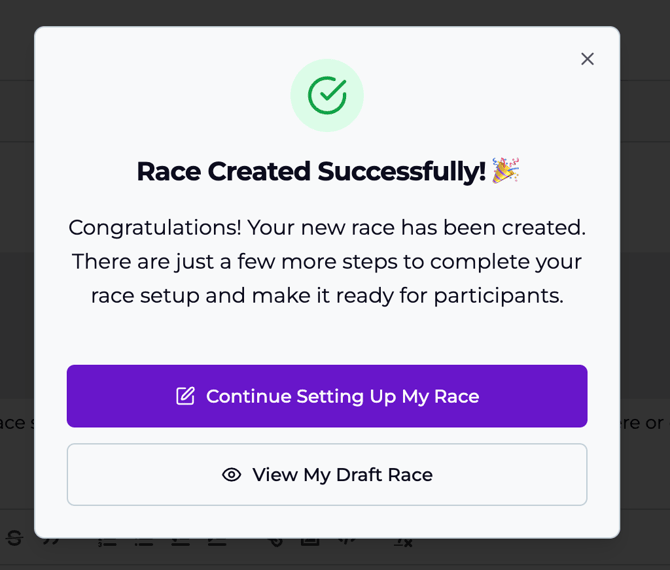The image size is (670, 570).
Task: Close the Race Created dialog
Action: point(587,59)
